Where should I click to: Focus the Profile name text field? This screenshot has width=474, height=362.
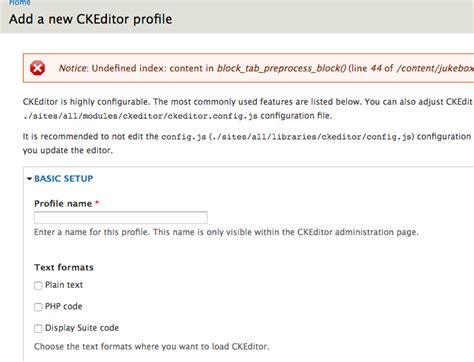(x=121, y=217)
